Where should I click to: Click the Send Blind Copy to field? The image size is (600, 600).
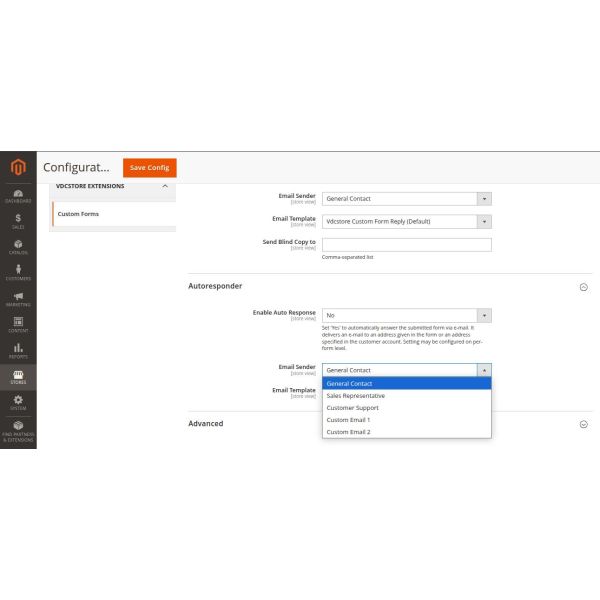coord(406,244)
